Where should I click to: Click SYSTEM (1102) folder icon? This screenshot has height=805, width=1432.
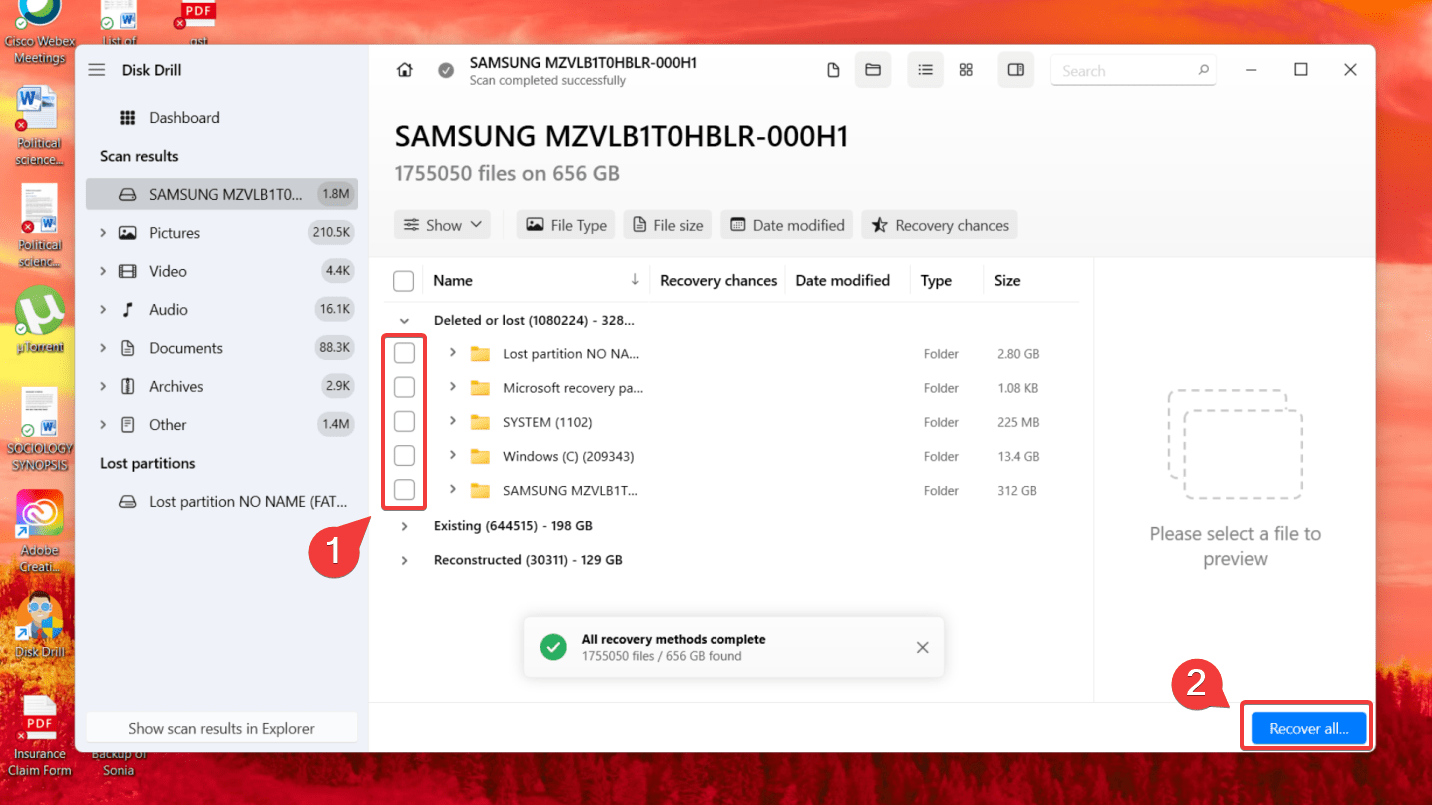tap(480, 422)
